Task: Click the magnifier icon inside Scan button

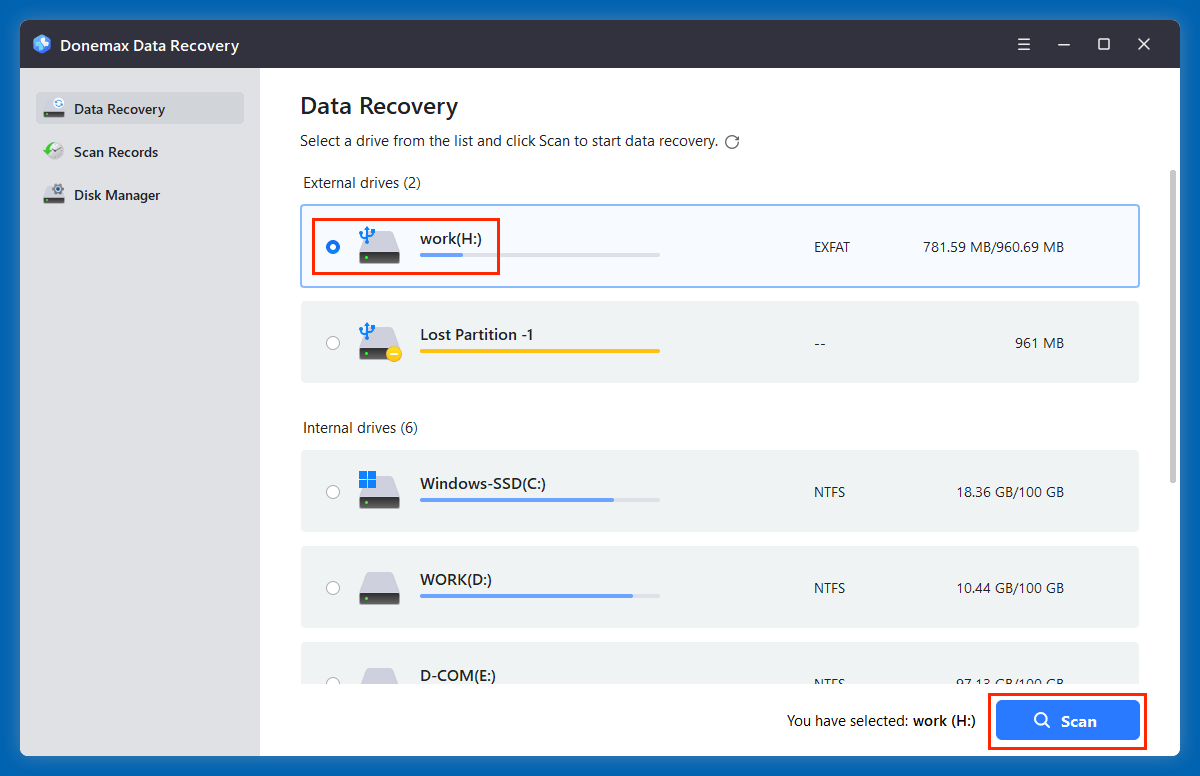Action: [x=1042, y=720]
